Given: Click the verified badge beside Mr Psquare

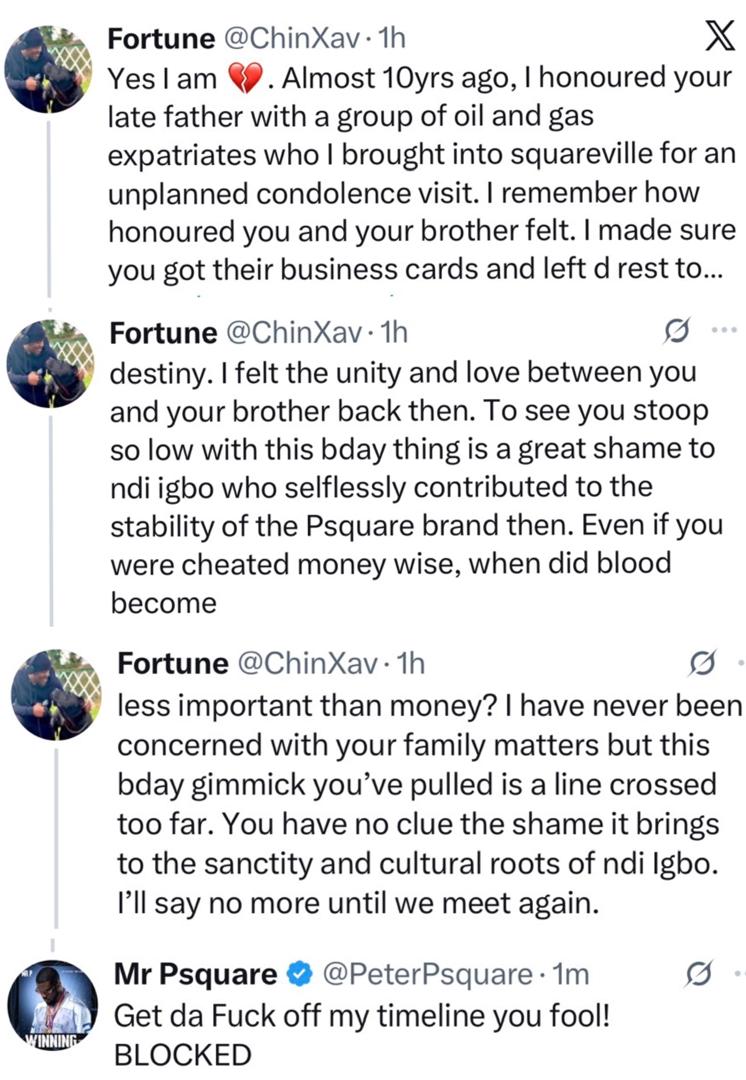Looking at the screenshot, I should (297, 971).
